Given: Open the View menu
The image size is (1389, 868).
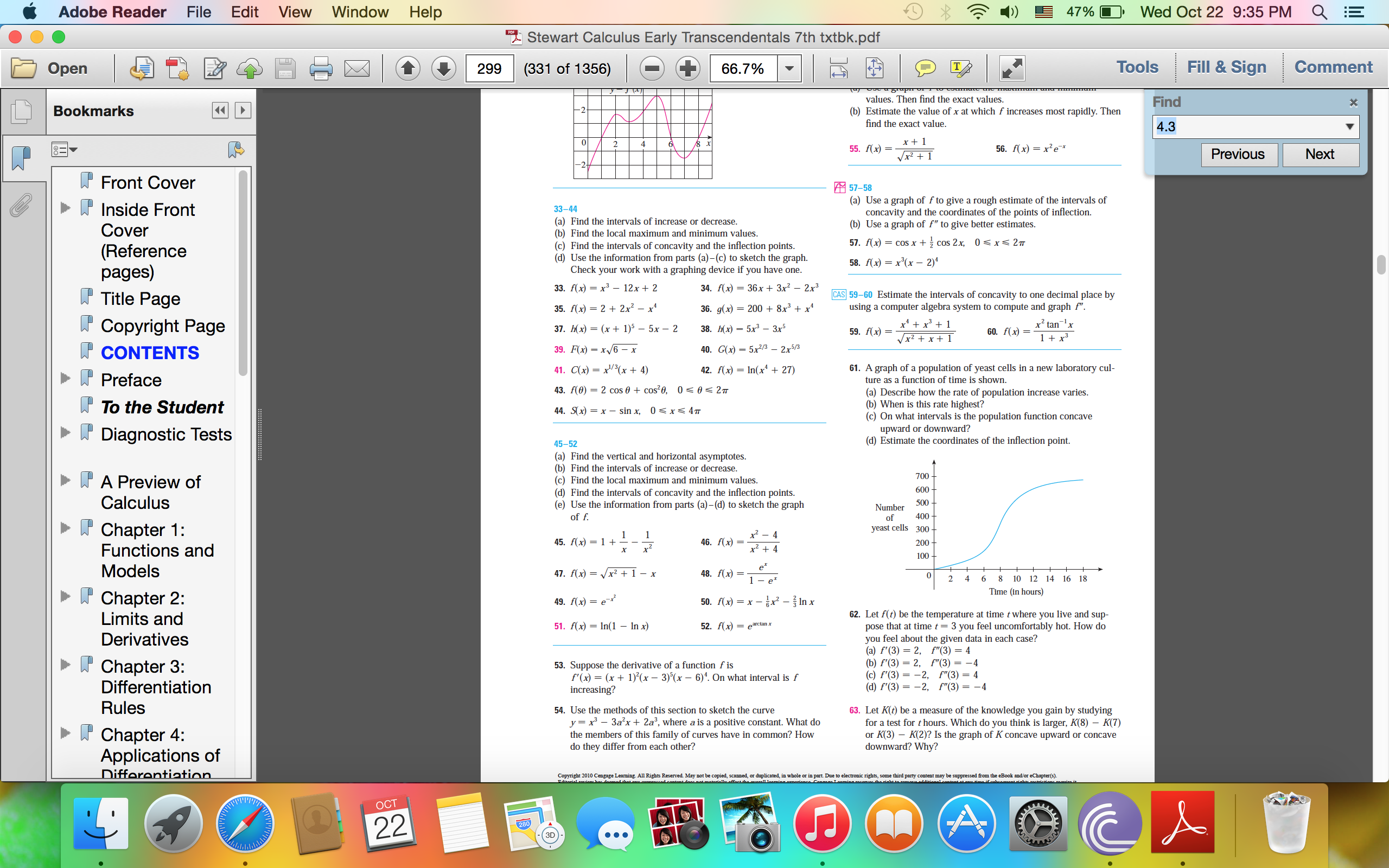Looking at the screenshot, I should pos(295,11).
